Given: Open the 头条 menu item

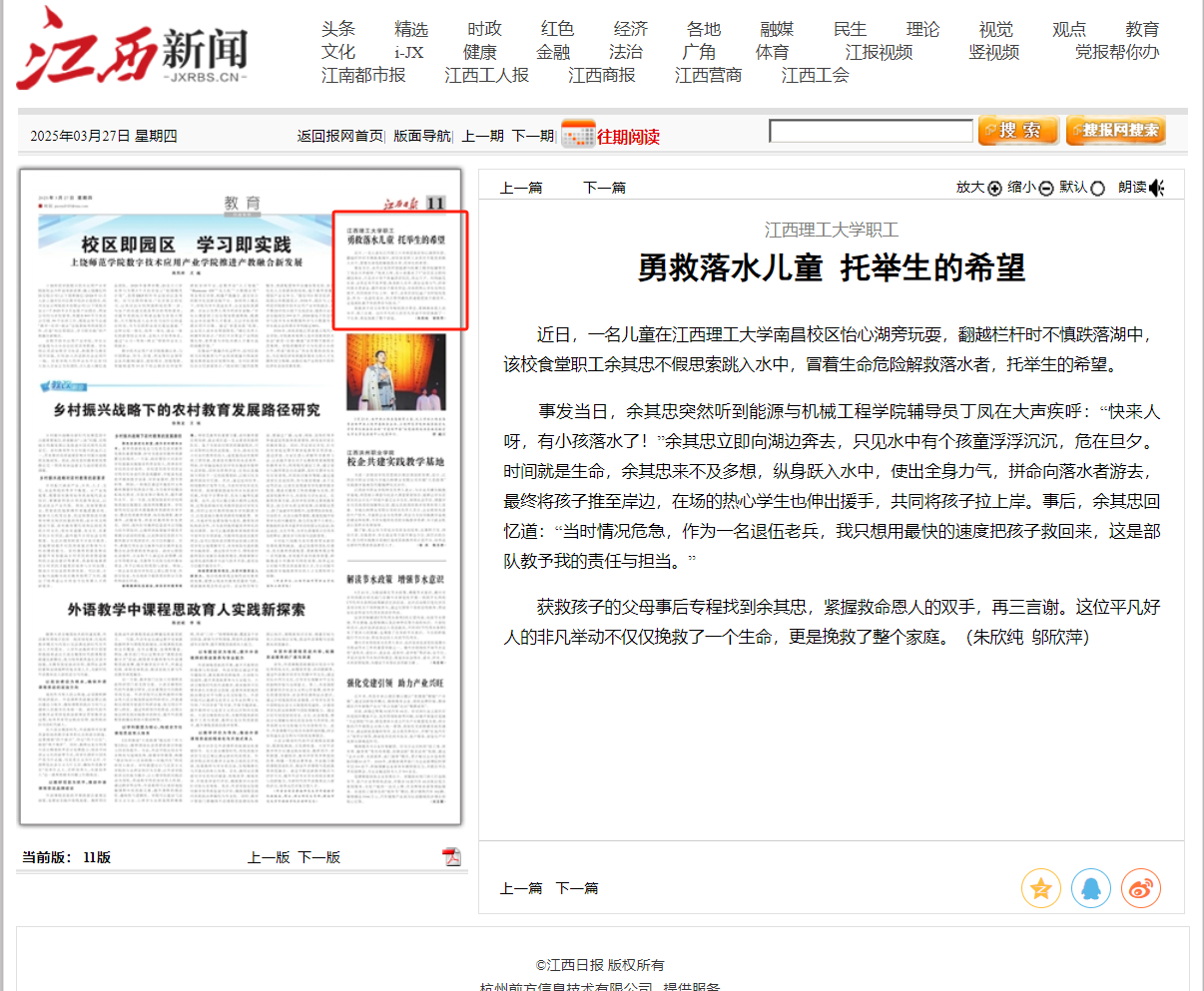Looking at the screenshot, I should [x=338, y=29].
